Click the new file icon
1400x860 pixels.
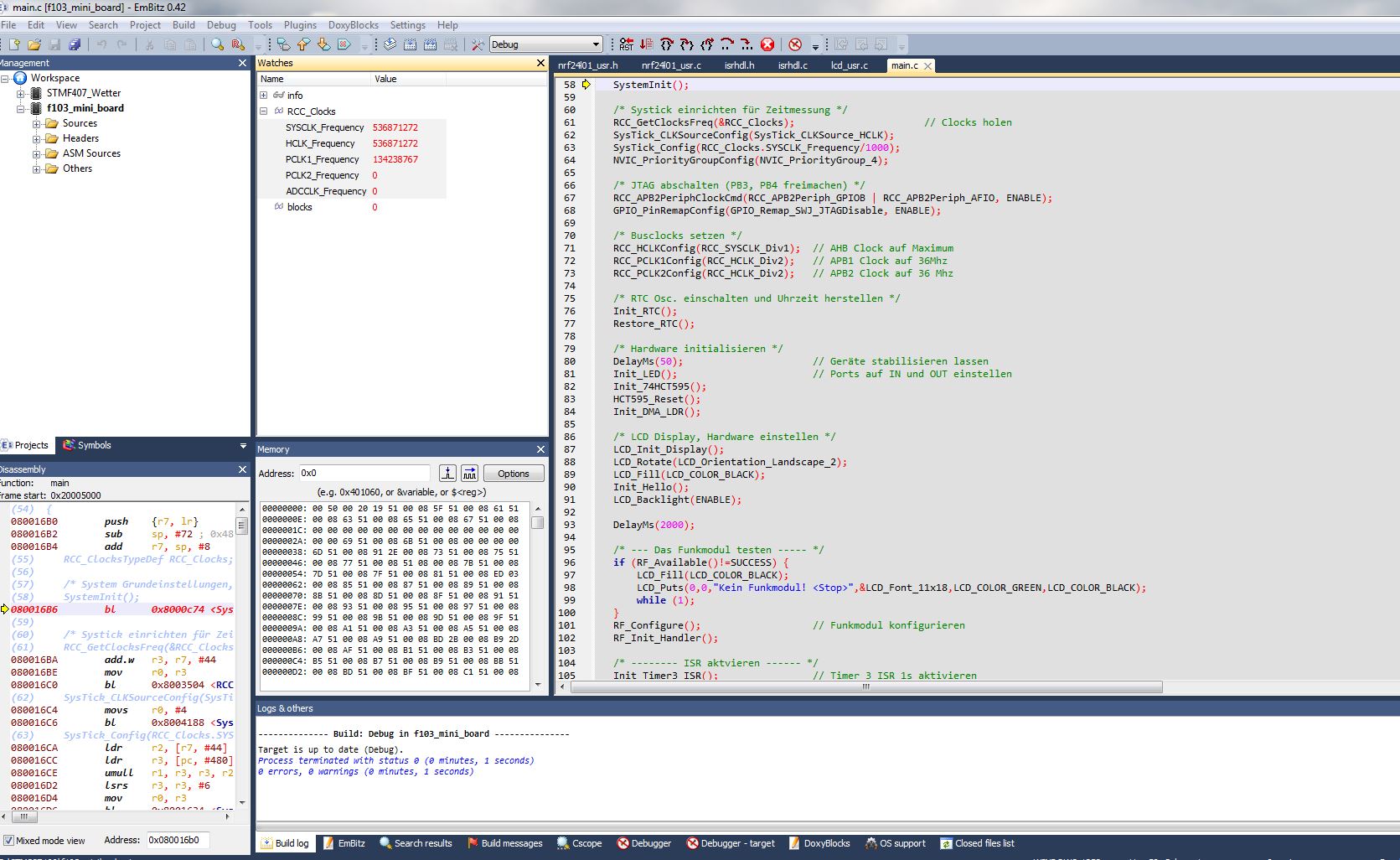pos(14,44)
